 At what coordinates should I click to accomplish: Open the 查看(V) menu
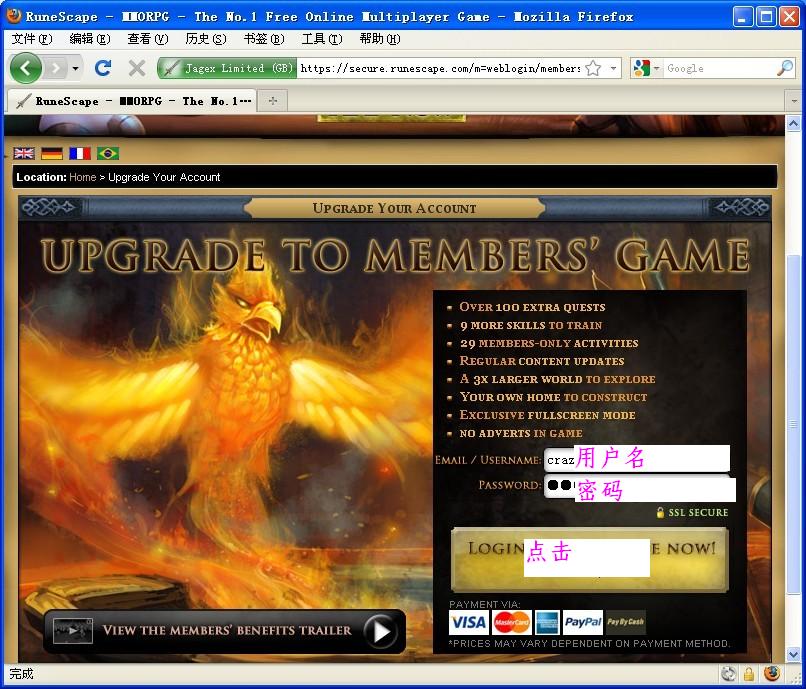tap(148, 39)
